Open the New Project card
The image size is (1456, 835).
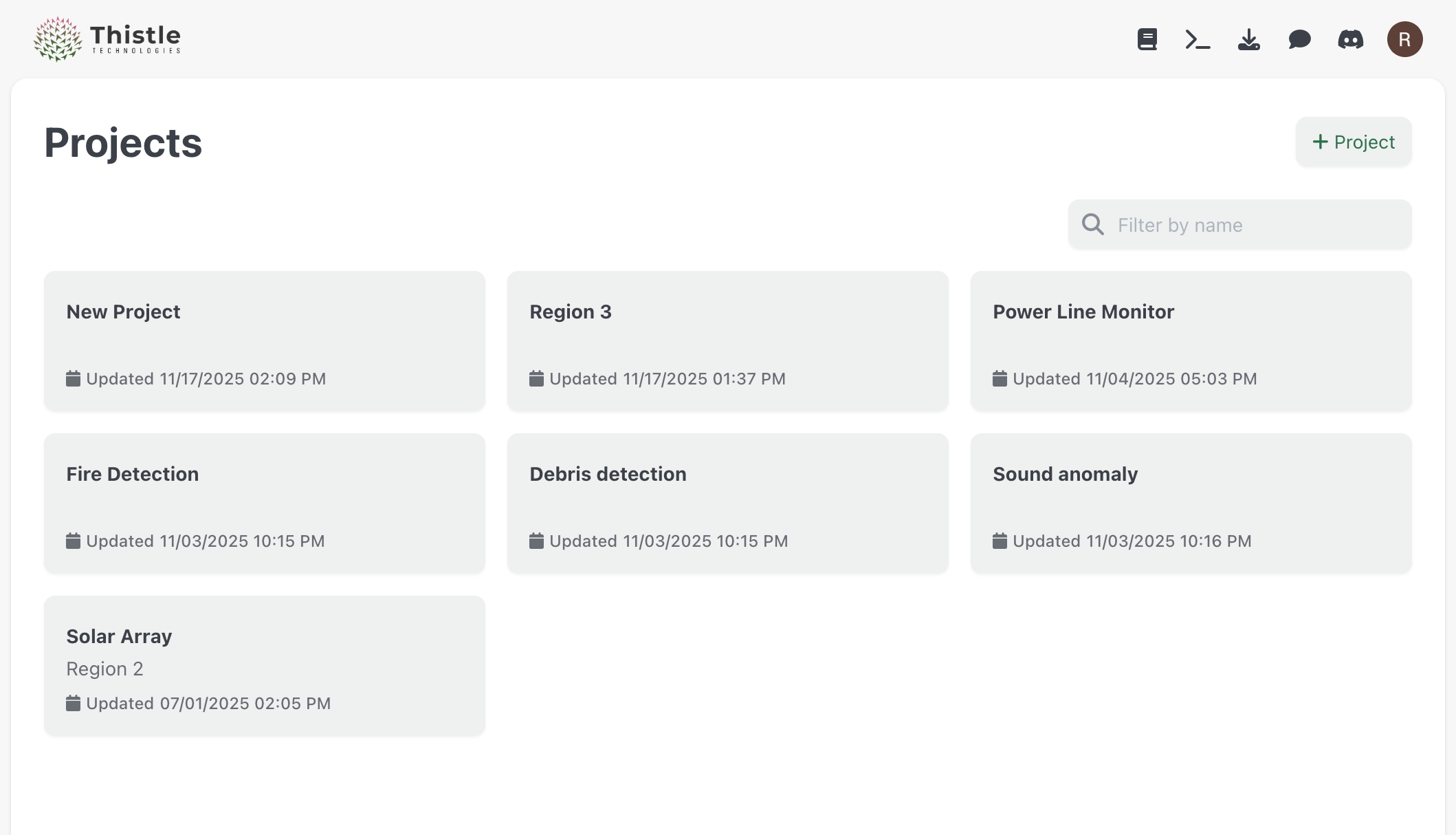click(x=264, y=341)
